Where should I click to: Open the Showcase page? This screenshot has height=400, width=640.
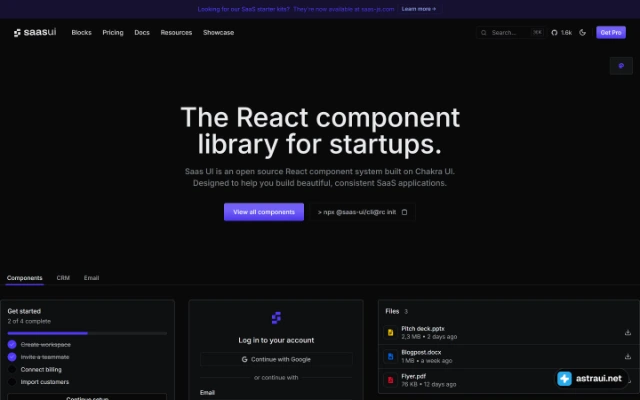(x=218, y=33)
